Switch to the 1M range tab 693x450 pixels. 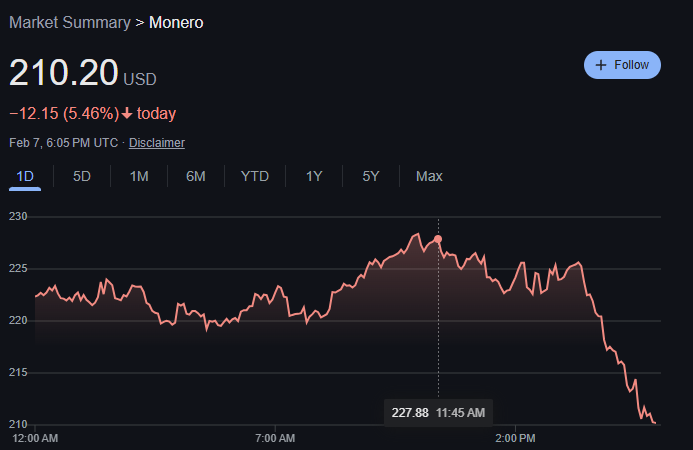pos(139,176)
